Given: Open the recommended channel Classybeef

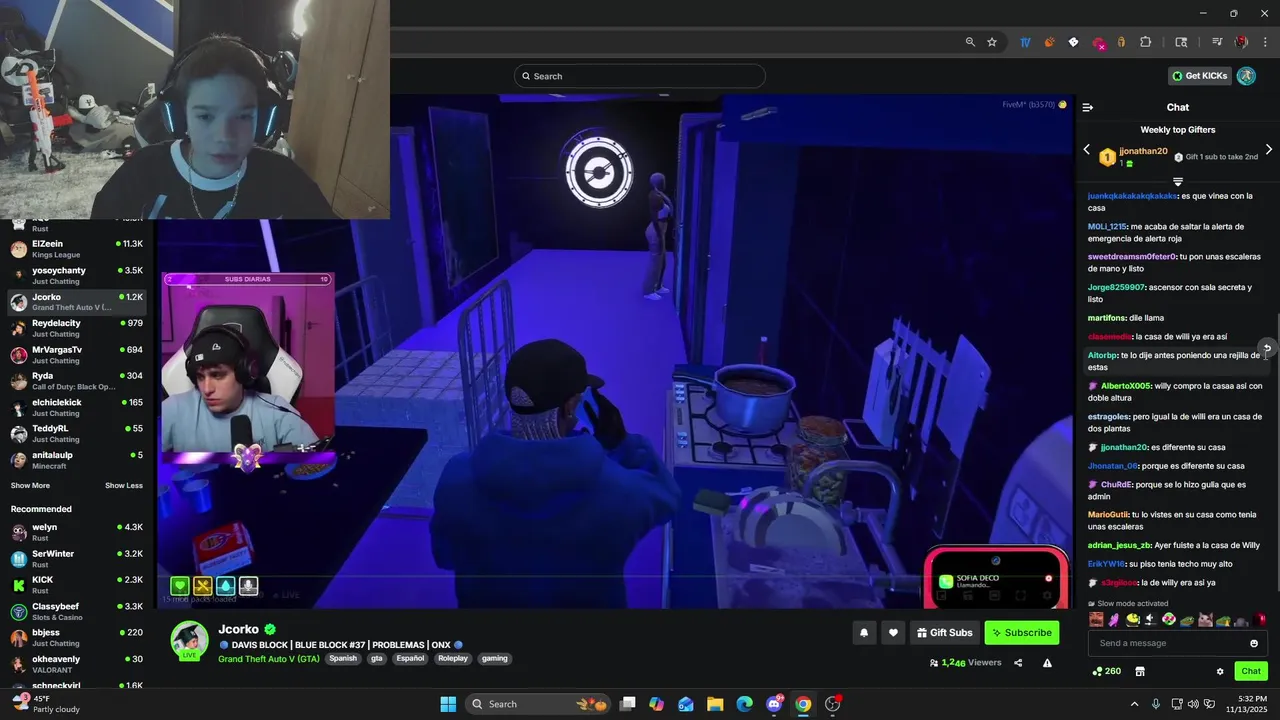Looking at the screenshot, I should click(x=77, y=611).
